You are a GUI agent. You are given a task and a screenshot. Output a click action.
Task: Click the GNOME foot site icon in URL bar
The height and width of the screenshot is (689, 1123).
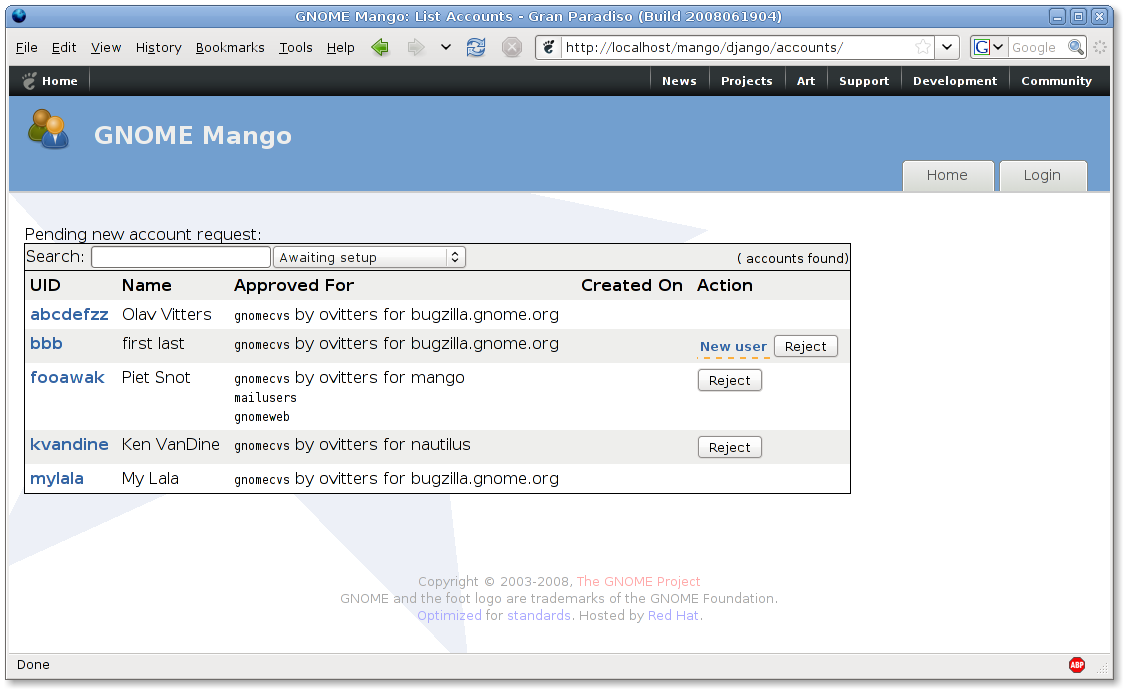pos(549,48)
